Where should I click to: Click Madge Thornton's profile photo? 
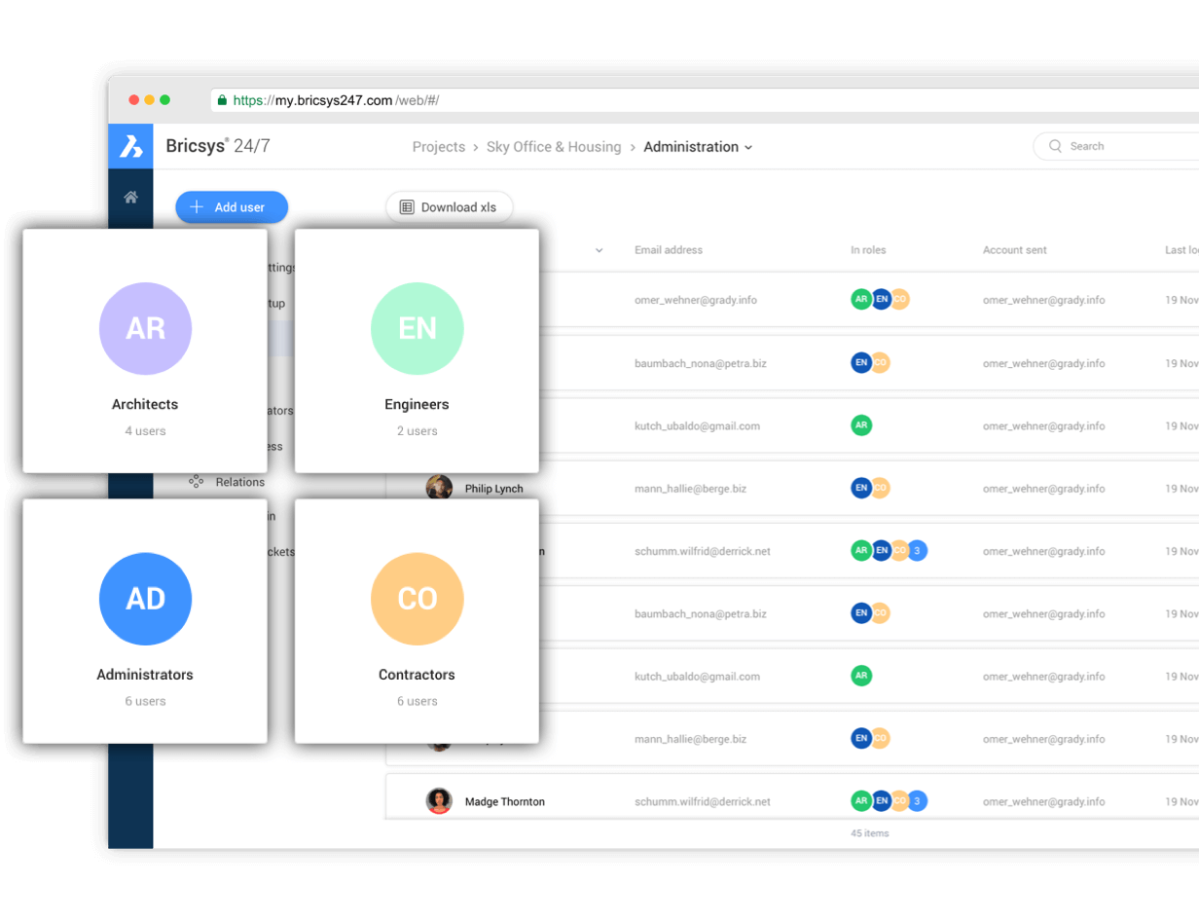pyautogui.click(x=439, y=801)
